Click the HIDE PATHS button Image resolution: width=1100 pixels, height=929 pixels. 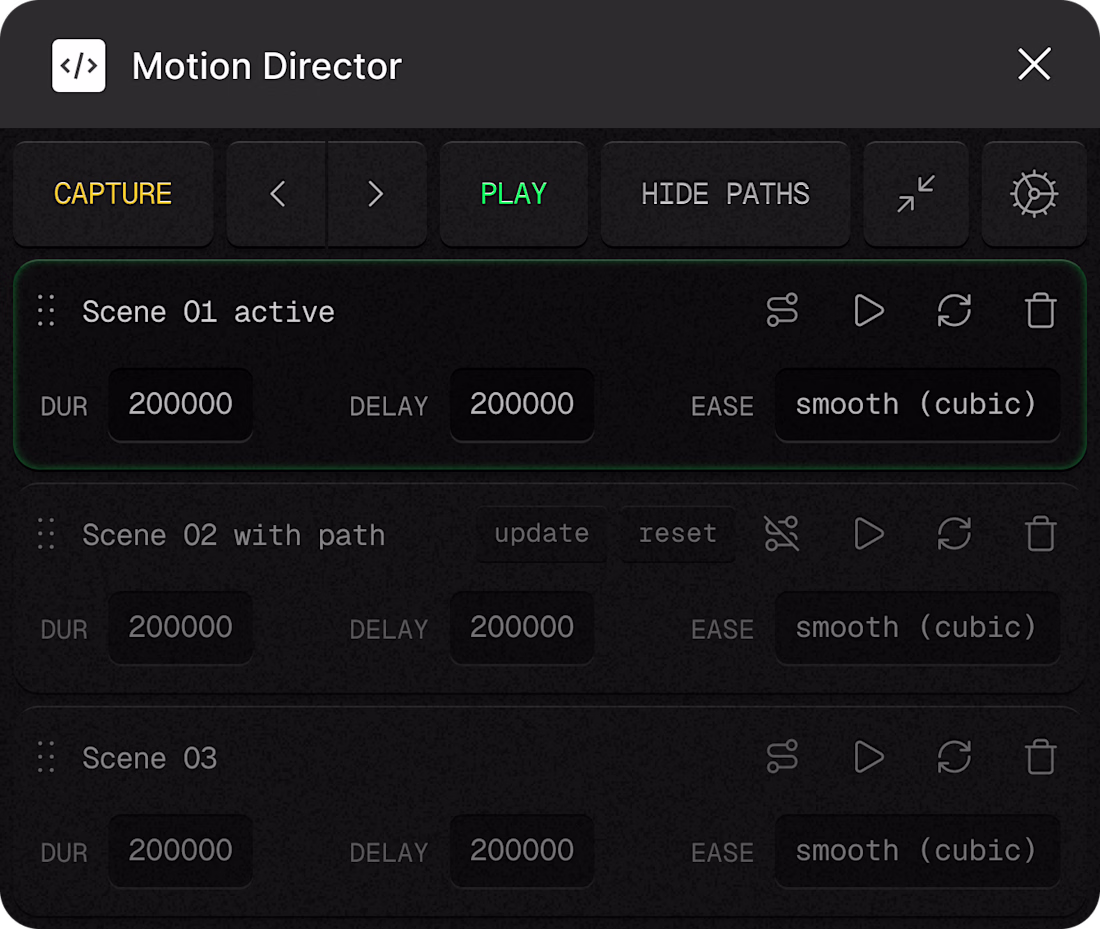[x=725, y=194]
